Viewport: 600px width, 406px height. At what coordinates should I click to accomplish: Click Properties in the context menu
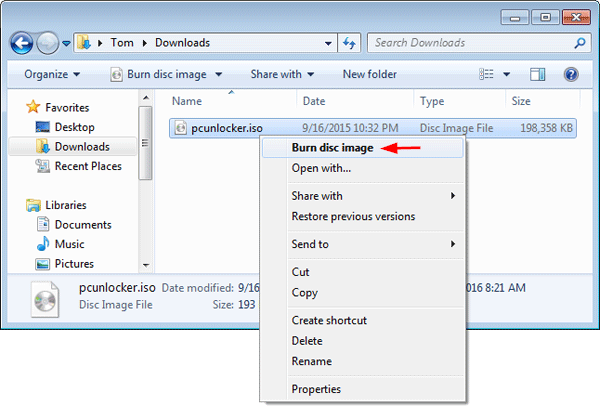coord(316,389)
